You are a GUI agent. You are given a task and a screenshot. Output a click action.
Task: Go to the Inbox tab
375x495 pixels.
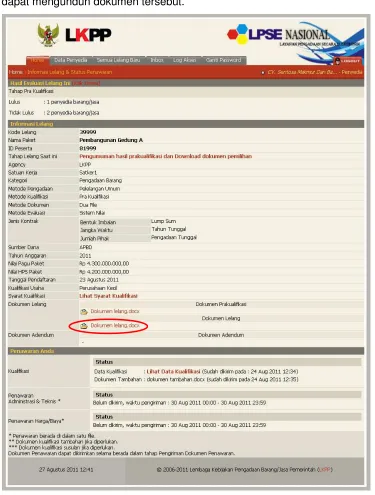(157, 60)
